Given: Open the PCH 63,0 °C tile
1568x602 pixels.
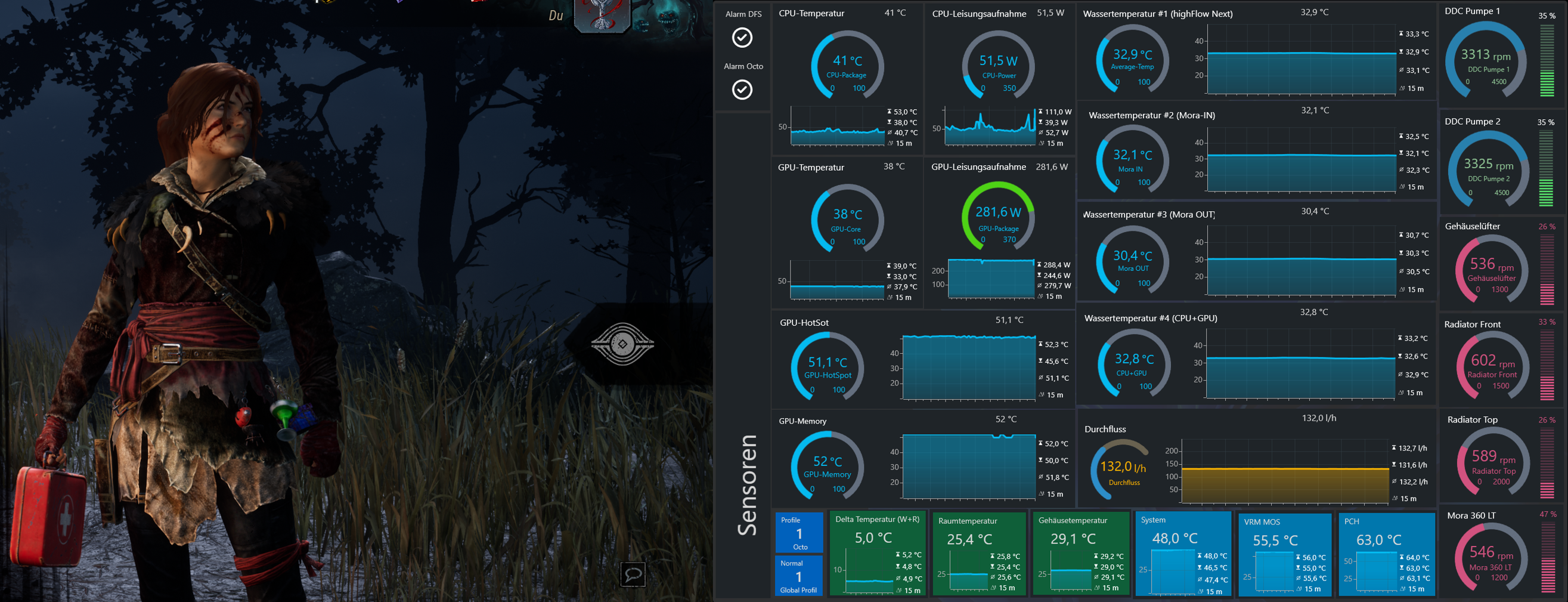Looking at the screenshot, I should (x=1387, y=554).
